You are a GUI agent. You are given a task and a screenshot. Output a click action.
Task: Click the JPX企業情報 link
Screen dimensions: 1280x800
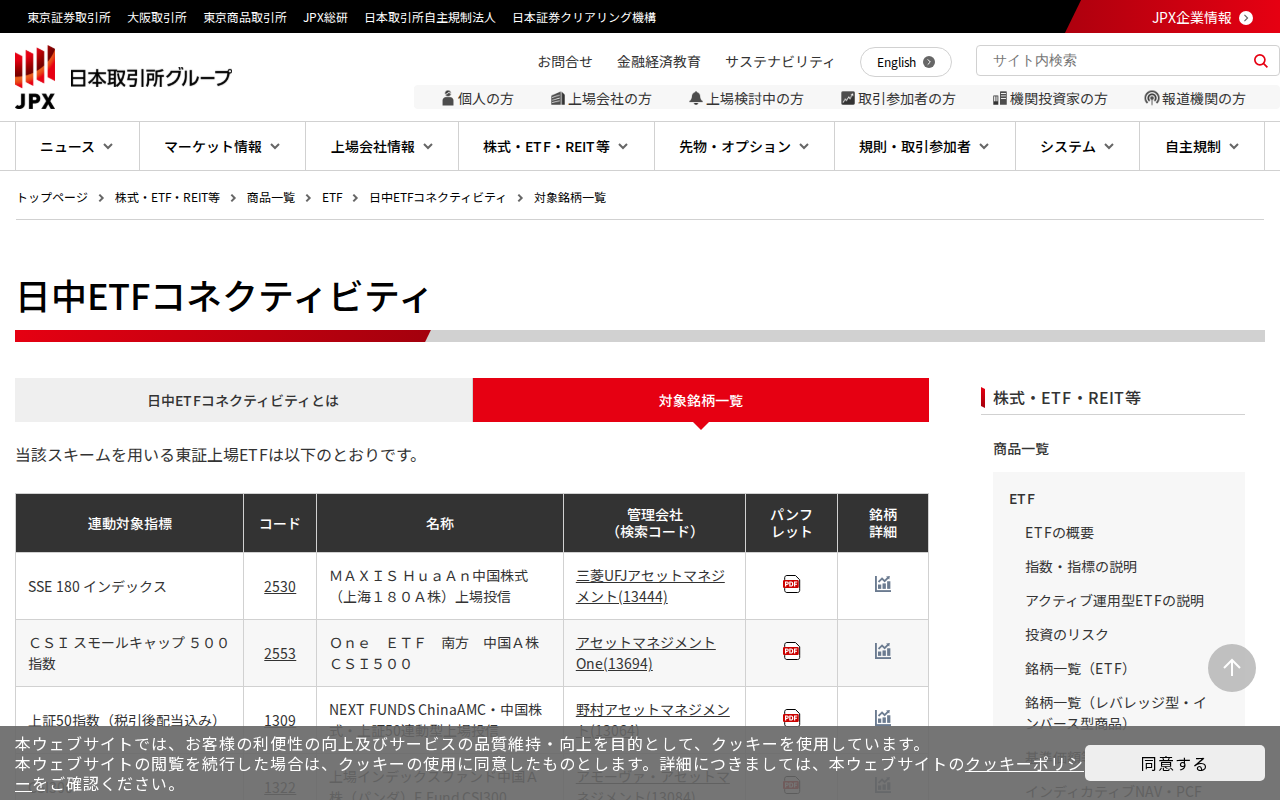coord(1202,17)
